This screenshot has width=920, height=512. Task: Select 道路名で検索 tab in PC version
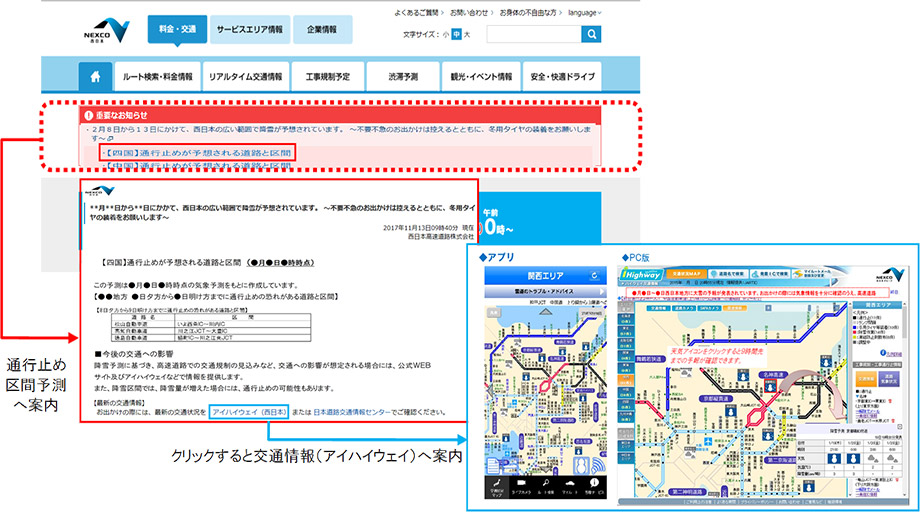729,274
